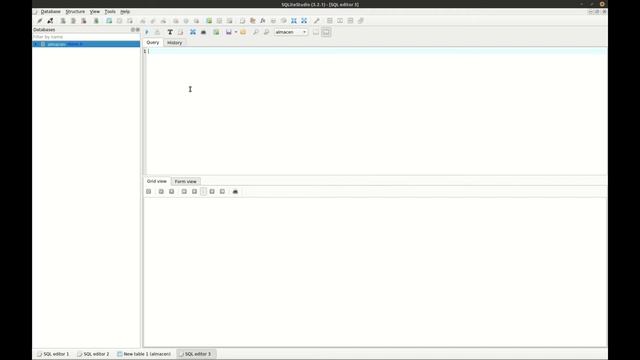This screenshot has width=640, height=360.
Task: Click the dark rightmost icon in Grid view toolbar
Action: [x=235, y=191]
